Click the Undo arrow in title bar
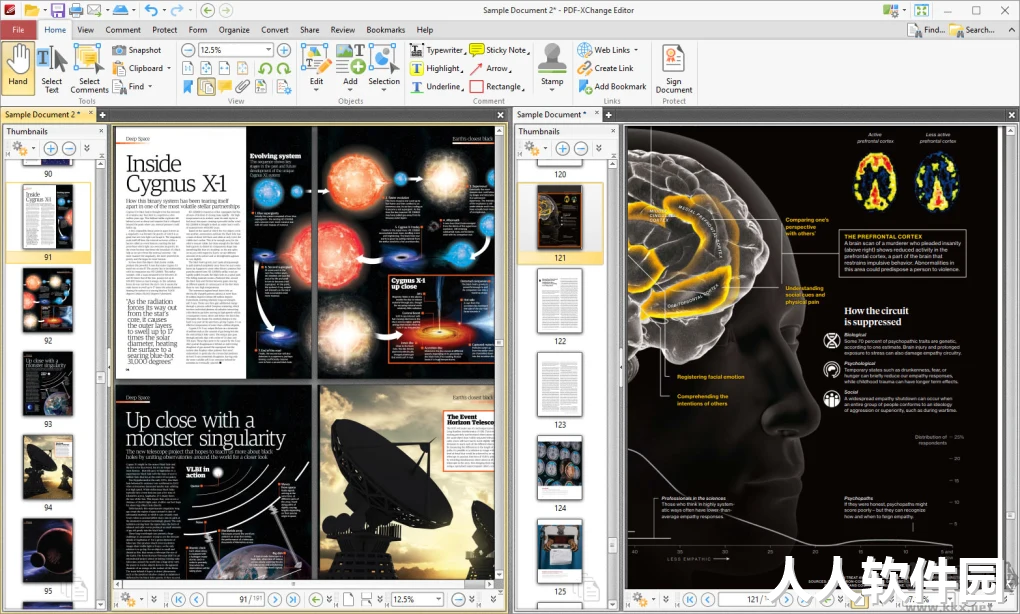1020x614 pixels. pyautogui.click(x=151, y=10)
